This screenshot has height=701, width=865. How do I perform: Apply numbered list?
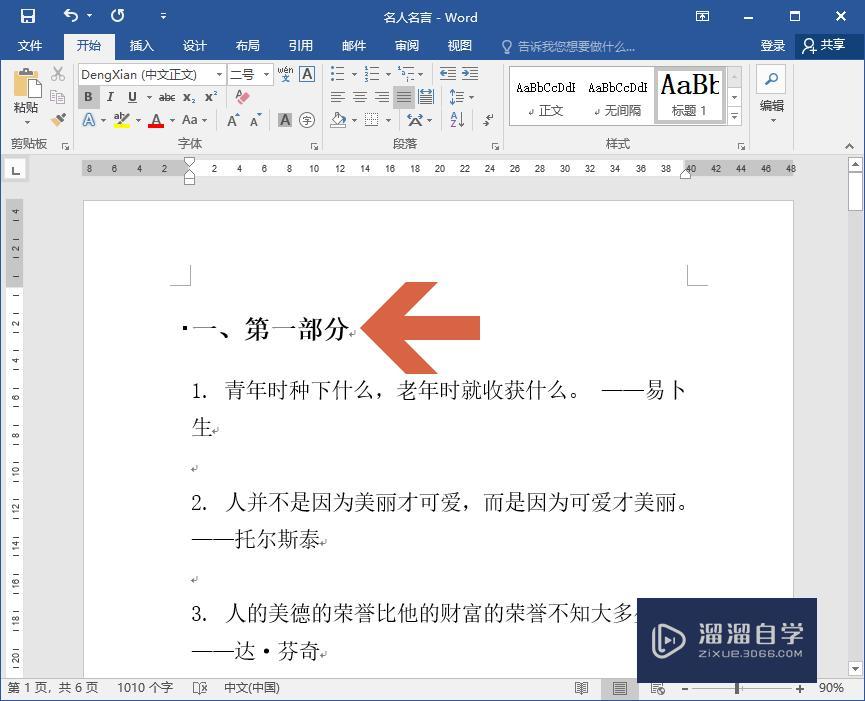372,73
